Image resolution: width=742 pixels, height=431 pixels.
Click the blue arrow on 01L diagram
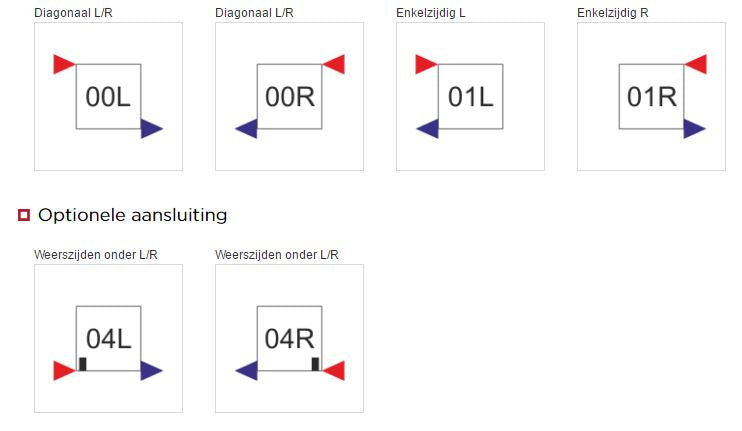[x=427, y=129]
